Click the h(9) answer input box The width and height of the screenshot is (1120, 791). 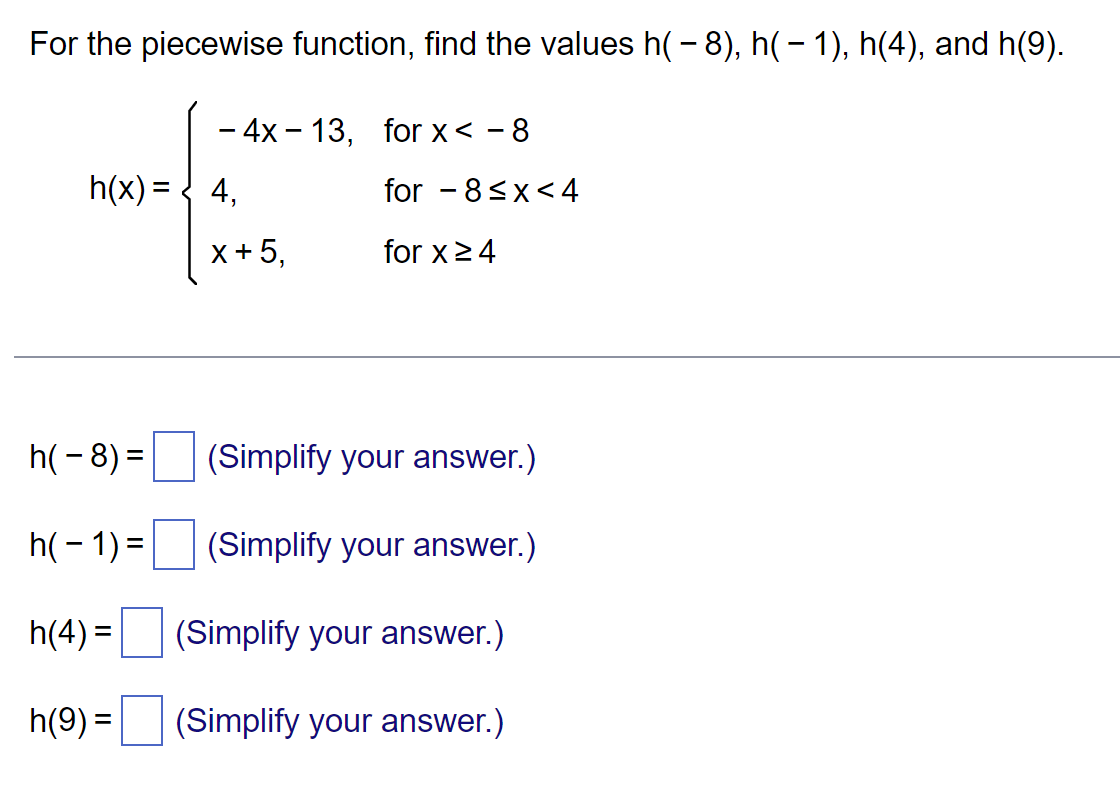point(141,721)
